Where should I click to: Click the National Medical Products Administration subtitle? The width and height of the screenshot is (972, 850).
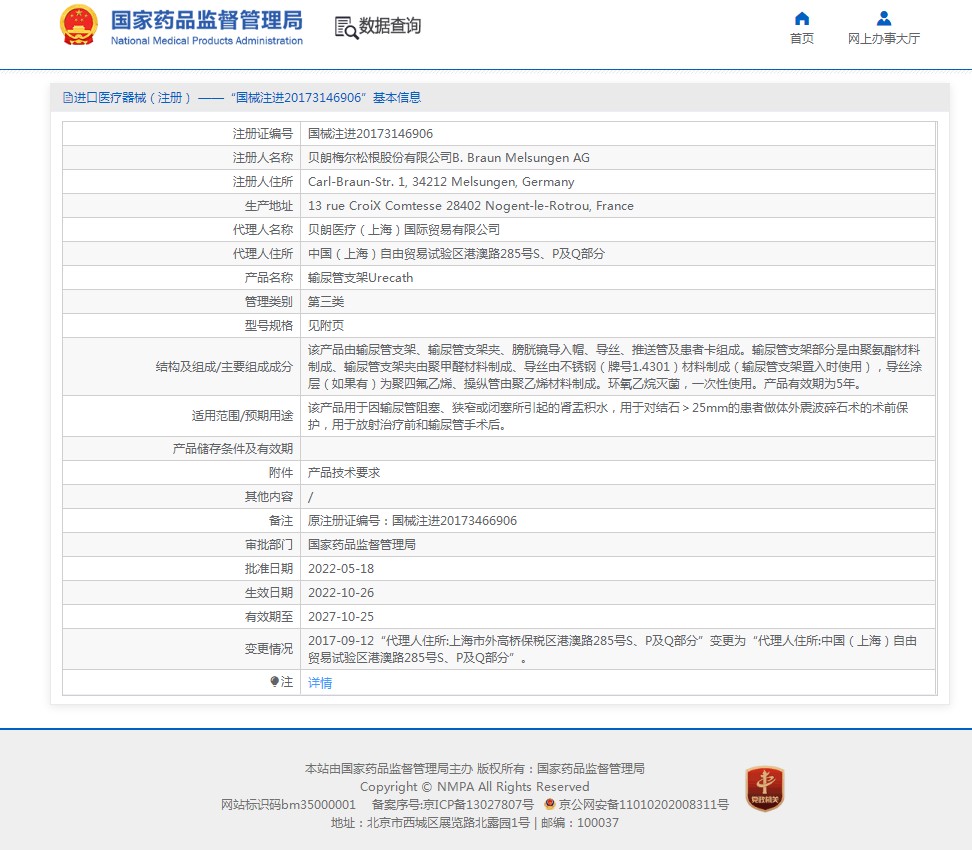(206, 41)
